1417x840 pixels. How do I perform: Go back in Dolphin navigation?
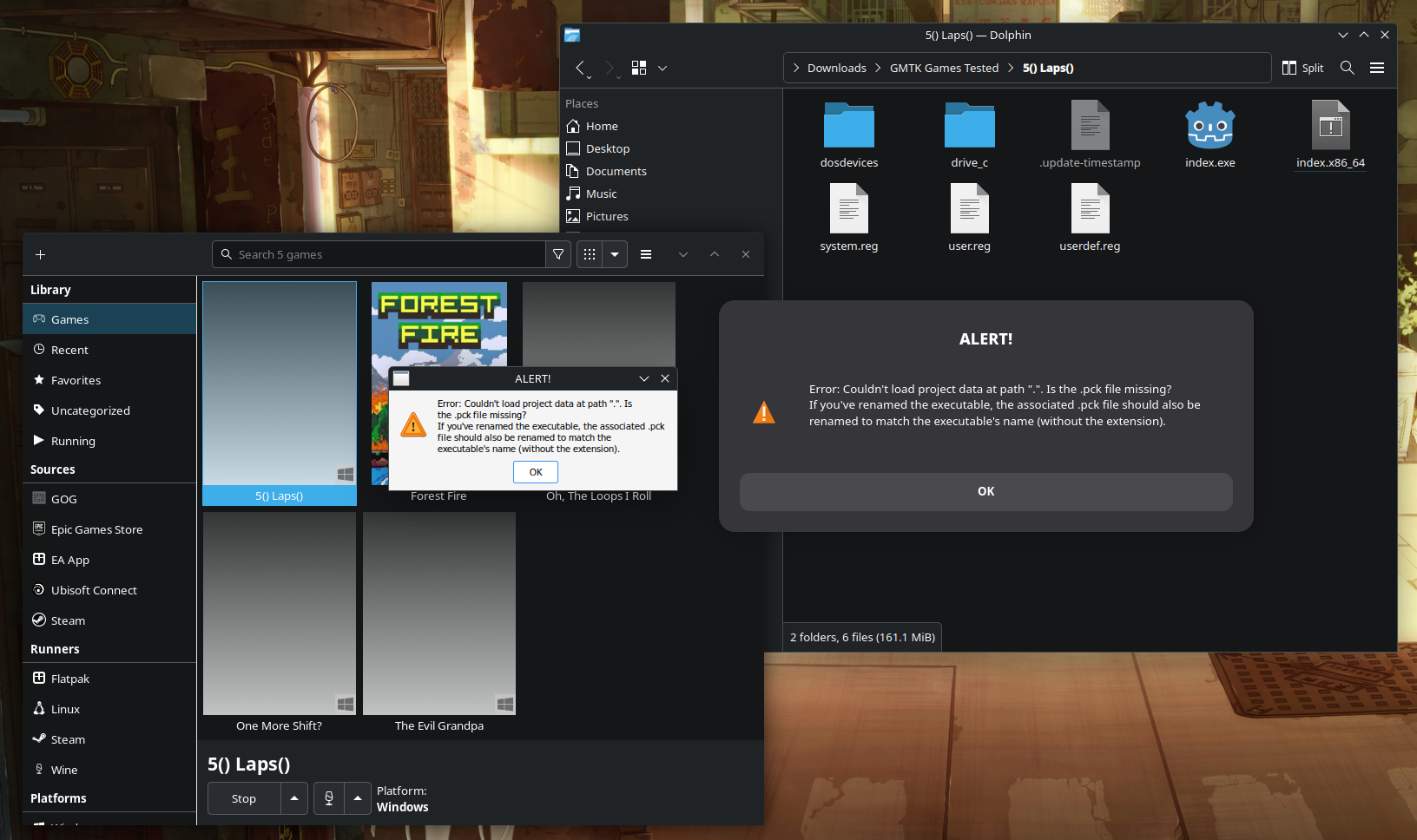[x=580, y=68]
